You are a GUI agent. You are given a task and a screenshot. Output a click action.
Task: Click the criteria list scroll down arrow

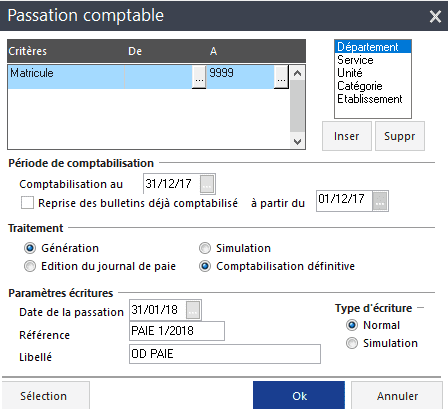(x=297, y=141)
